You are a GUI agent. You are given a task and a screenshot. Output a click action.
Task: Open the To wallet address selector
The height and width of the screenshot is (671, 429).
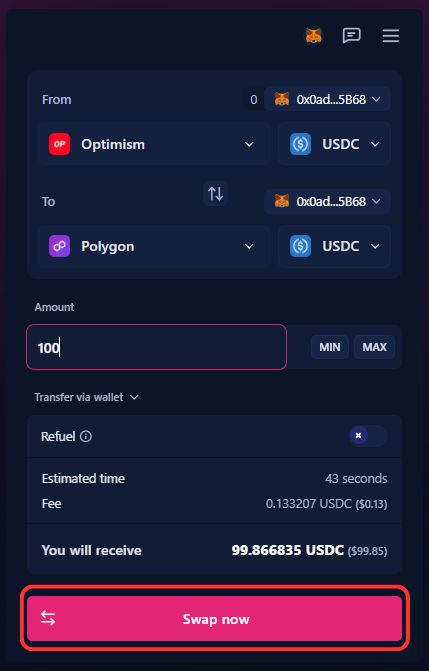[x=327, y=201]
